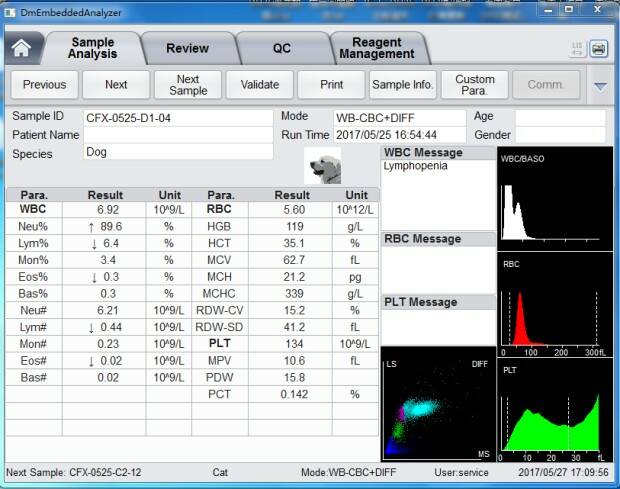Click the dog species picture
Image resolution: width=620 pixels, height=489 pixels.
(323, 165)
